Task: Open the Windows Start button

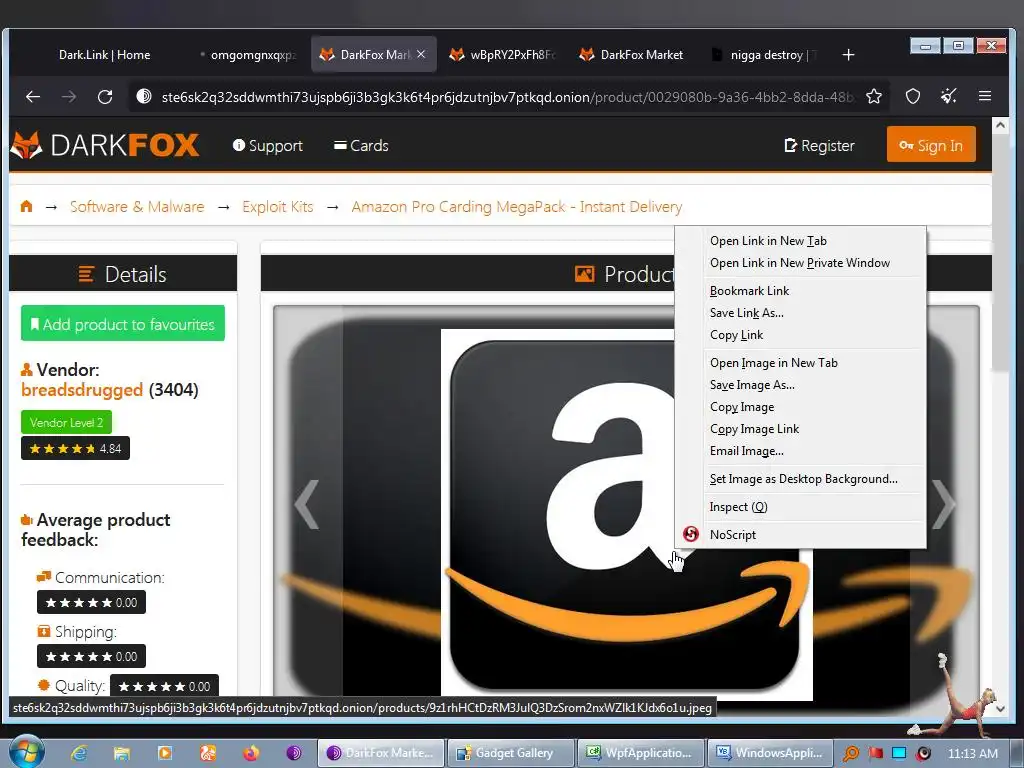Action: click(x=26, y=752)
